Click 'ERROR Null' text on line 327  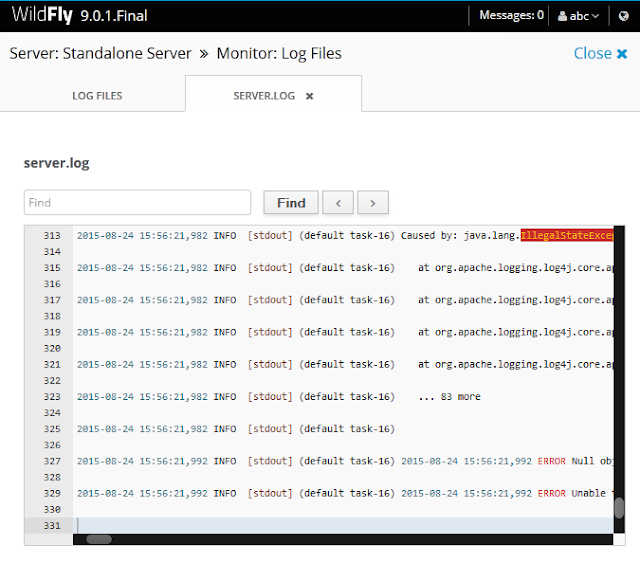click(566, 461)
